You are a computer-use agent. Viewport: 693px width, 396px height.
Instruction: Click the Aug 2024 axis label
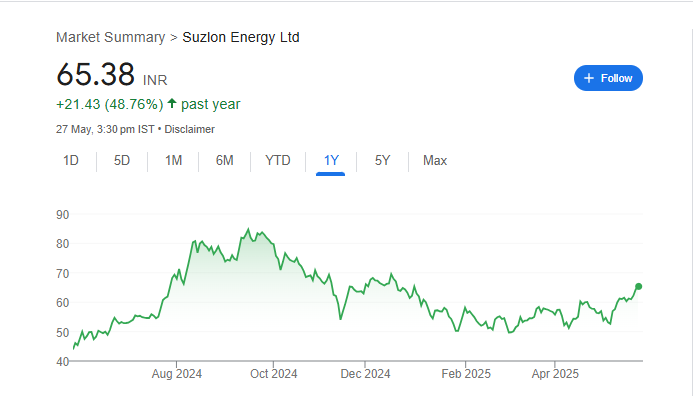pos(177,374)
